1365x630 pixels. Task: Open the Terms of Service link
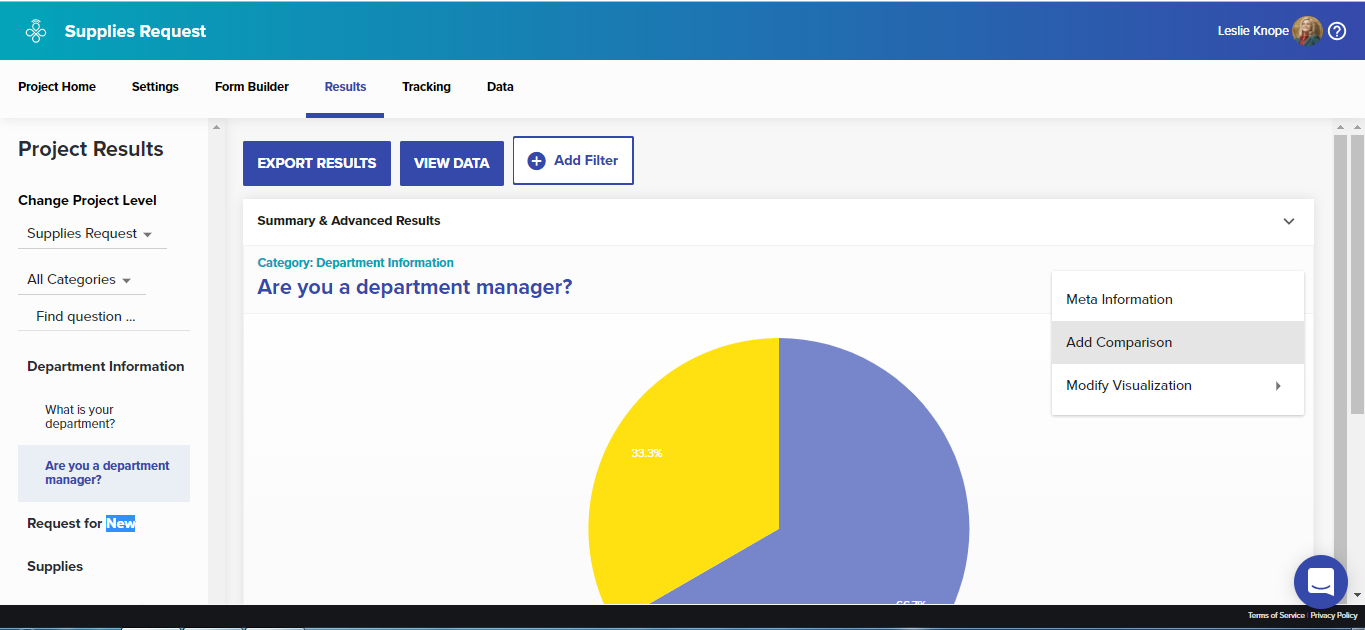click(x=1276, y=616)
